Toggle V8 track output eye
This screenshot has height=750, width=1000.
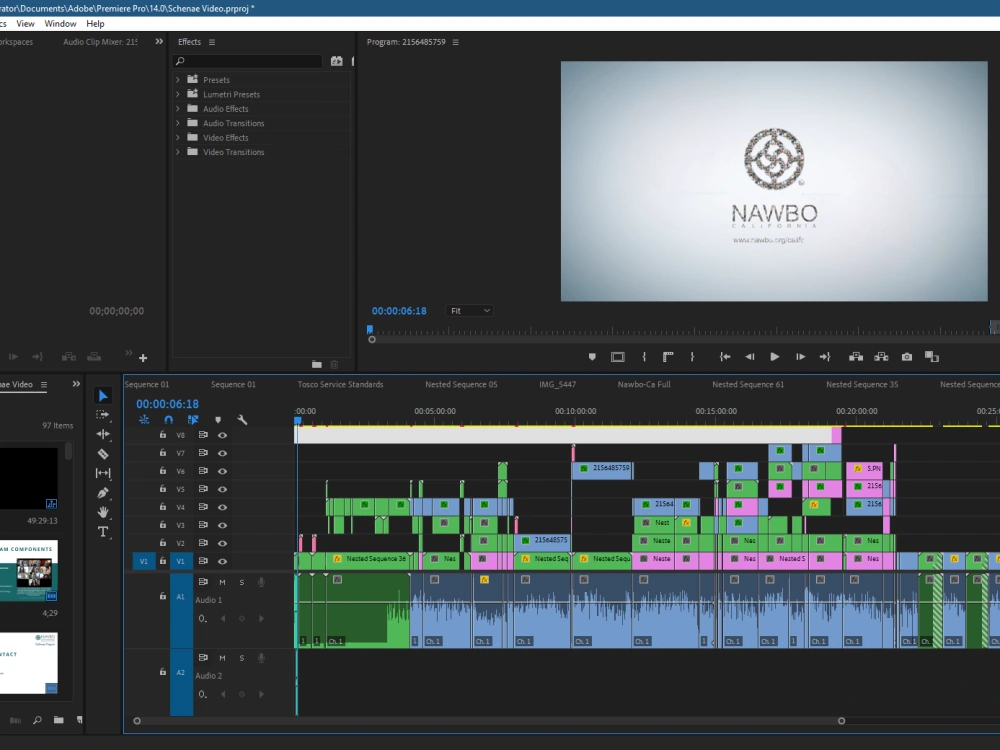pyautogui.click(x=223, y=435)
